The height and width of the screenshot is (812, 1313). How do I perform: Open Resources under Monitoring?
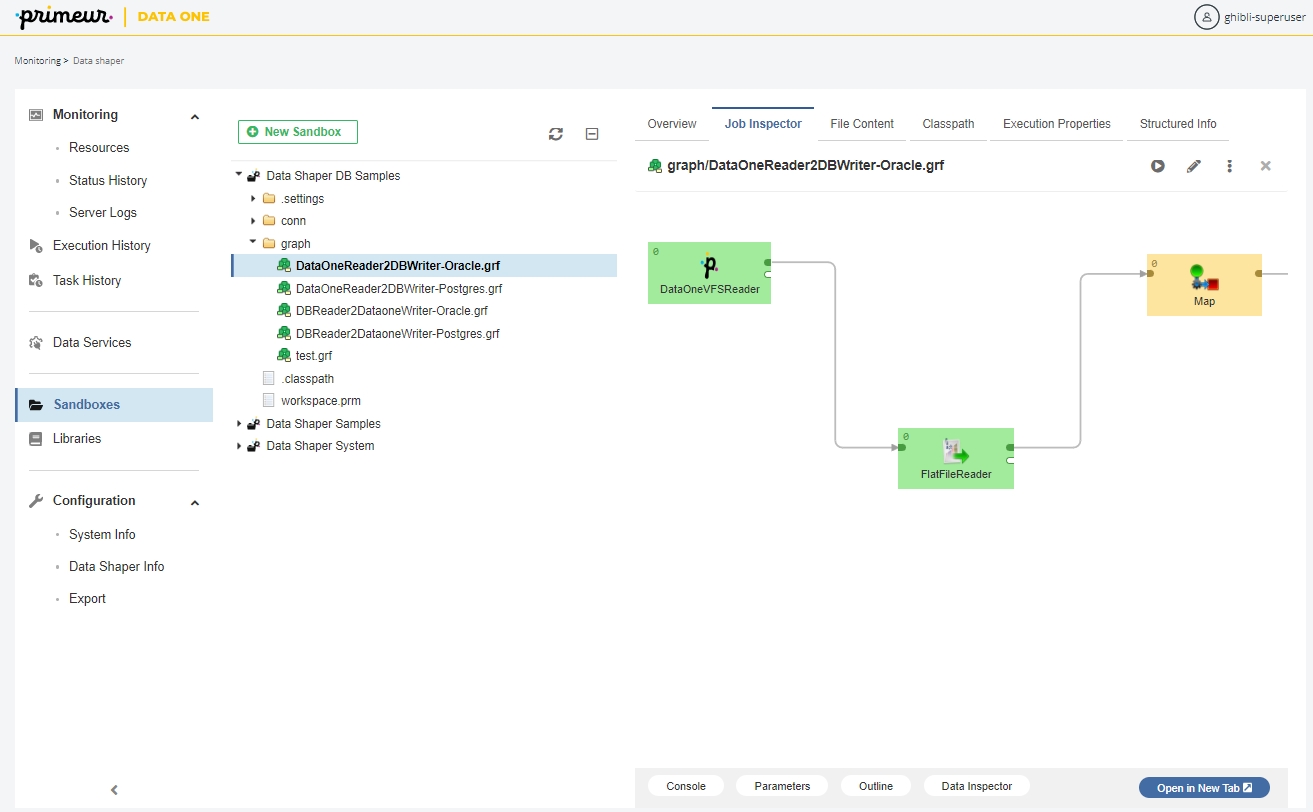pyautogui.click(x=99, y=148)
